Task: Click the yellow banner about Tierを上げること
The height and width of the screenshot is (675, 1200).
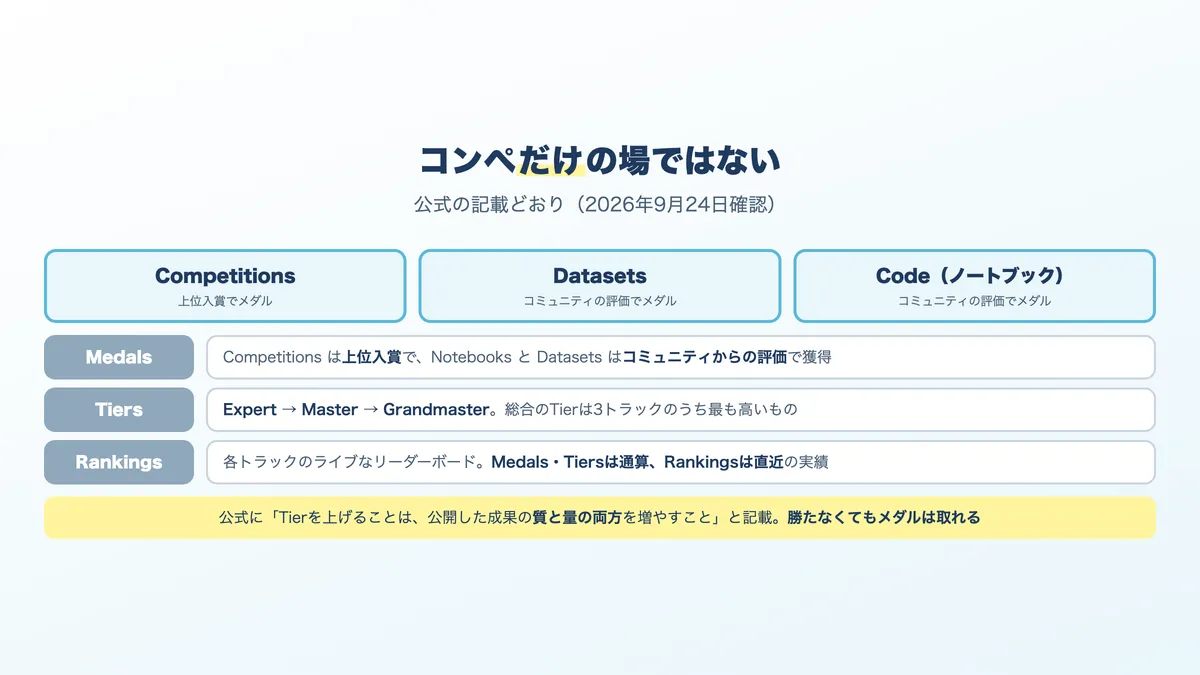Action: 600,518
